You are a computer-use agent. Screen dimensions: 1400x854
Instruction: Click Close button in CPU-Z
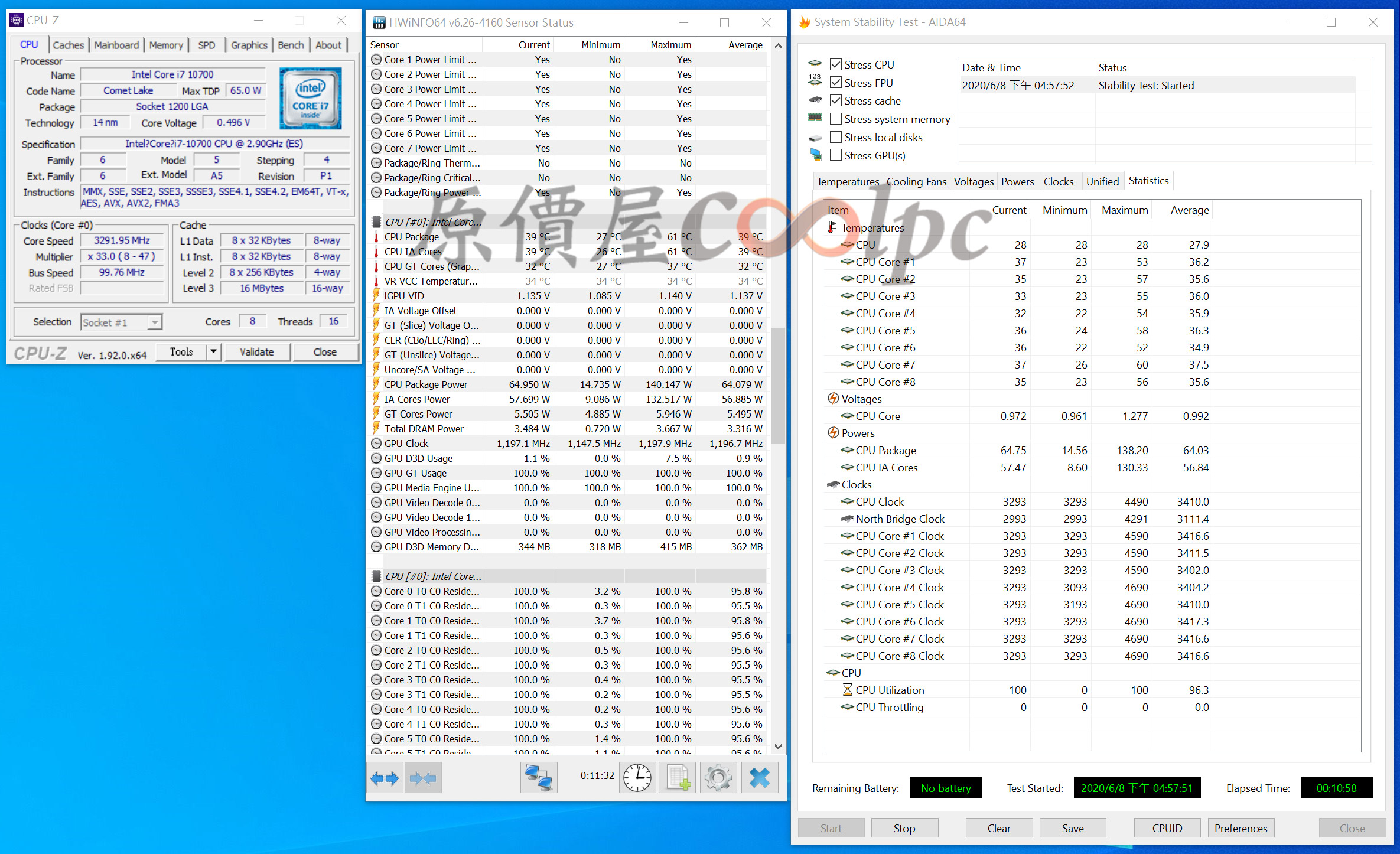325,352
